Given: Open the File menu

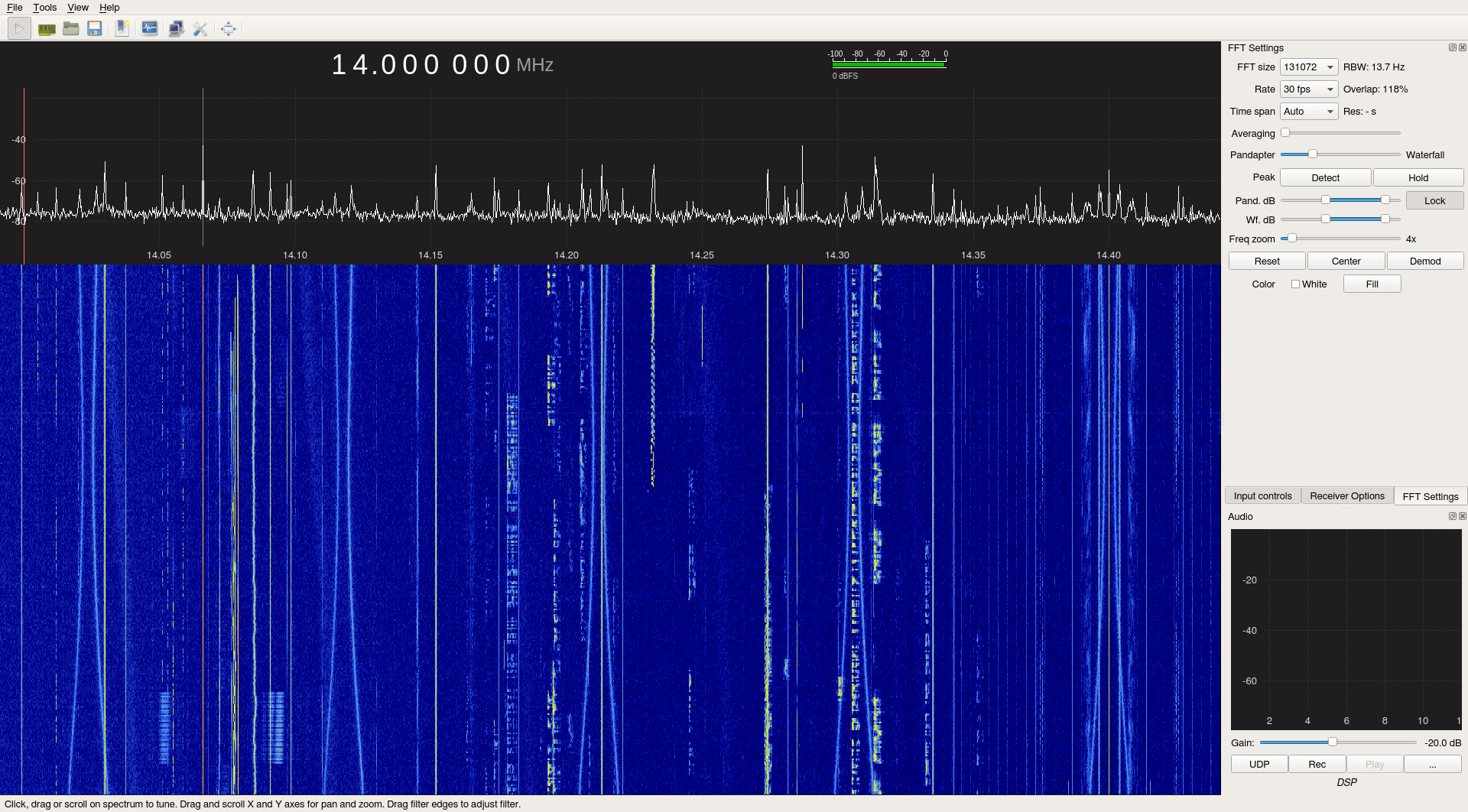Looking at the screenshot, I should click(15, 8).
